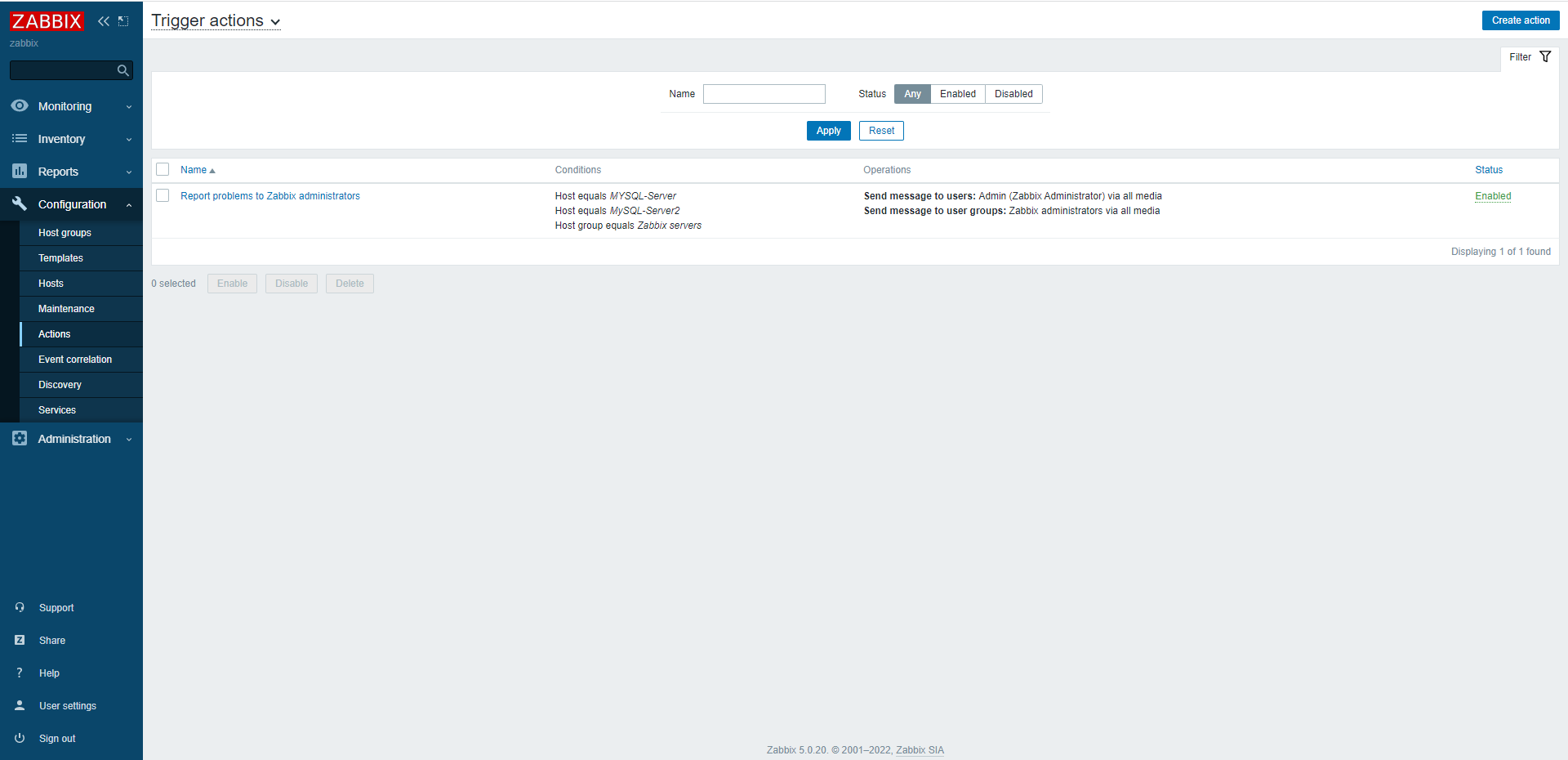Collapse the Configuration menu chevron
This screenshot has width=1568, height=760.
(129, 205)
